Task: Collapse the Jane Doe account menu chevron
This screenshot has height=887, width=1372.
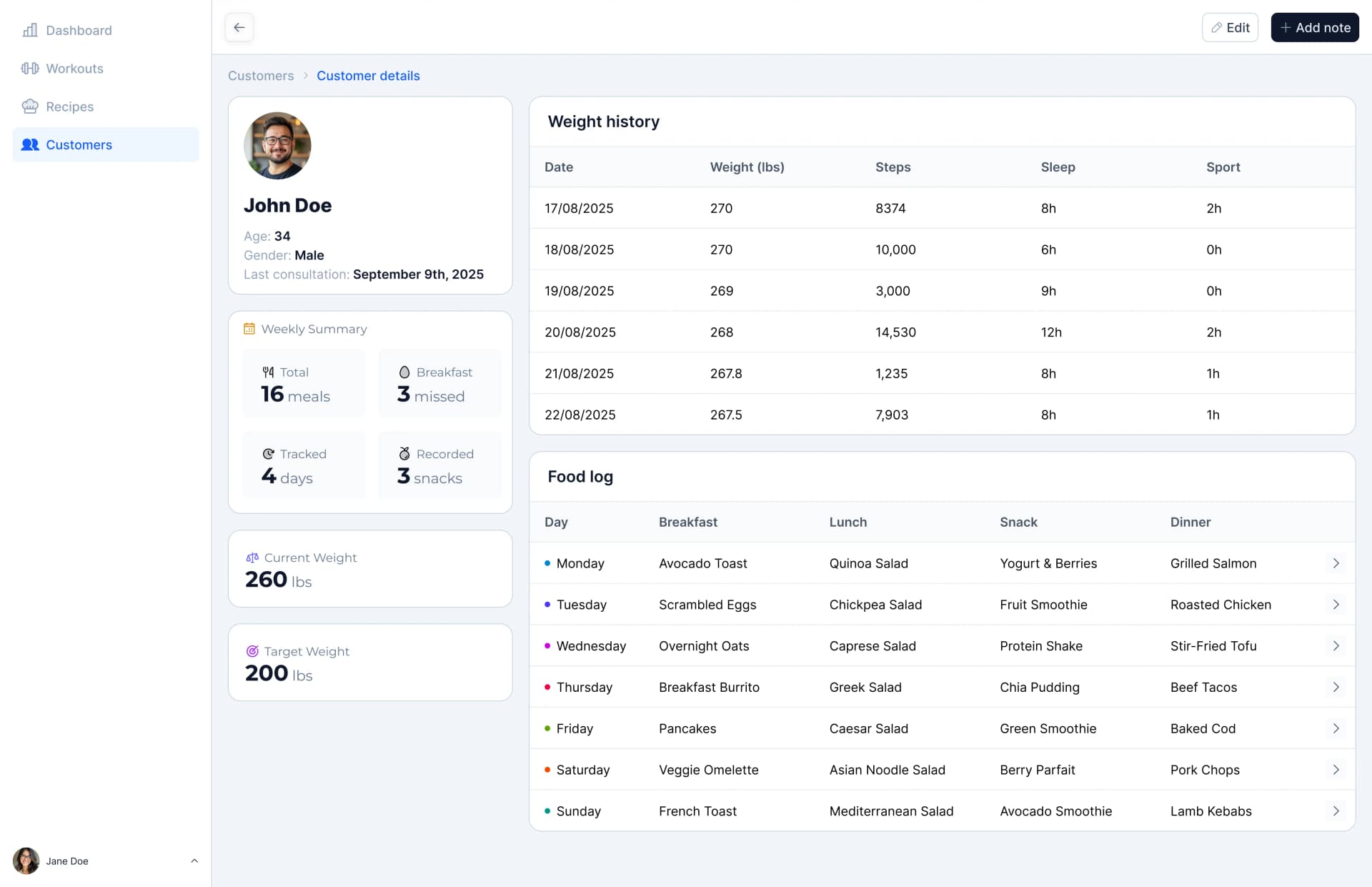Action: click(194, 861)
